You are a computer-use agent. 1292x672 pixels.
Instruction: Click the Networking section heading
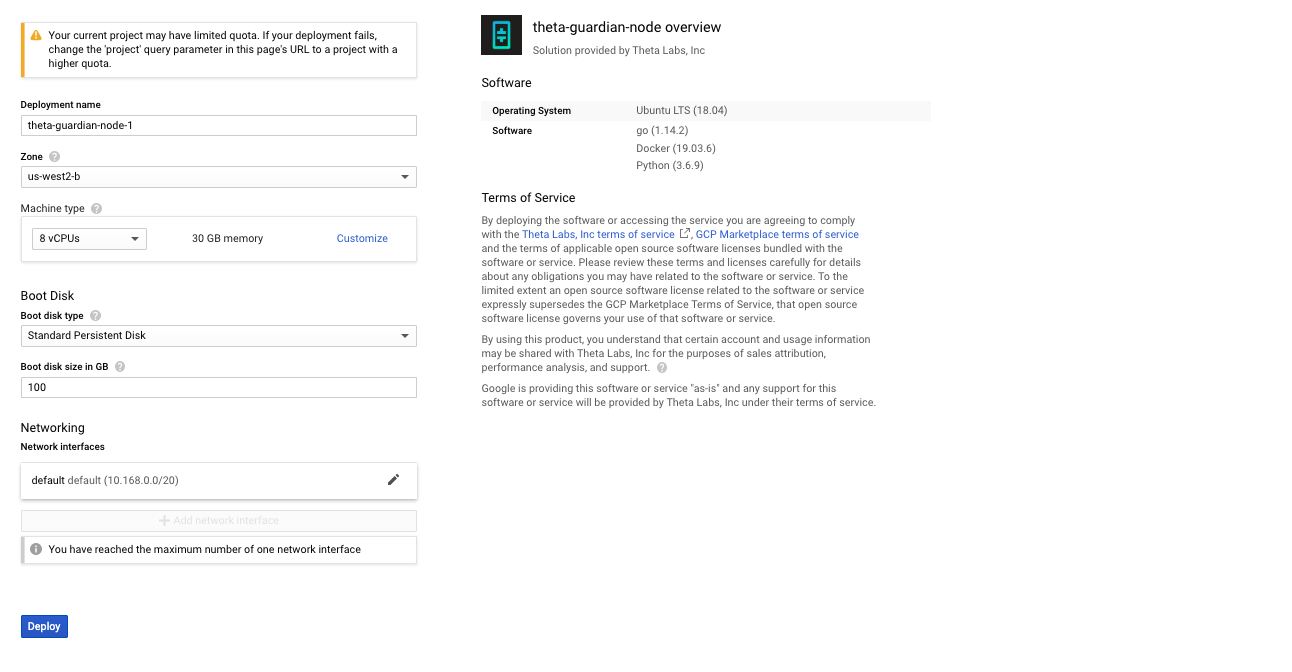click(52, 428)
